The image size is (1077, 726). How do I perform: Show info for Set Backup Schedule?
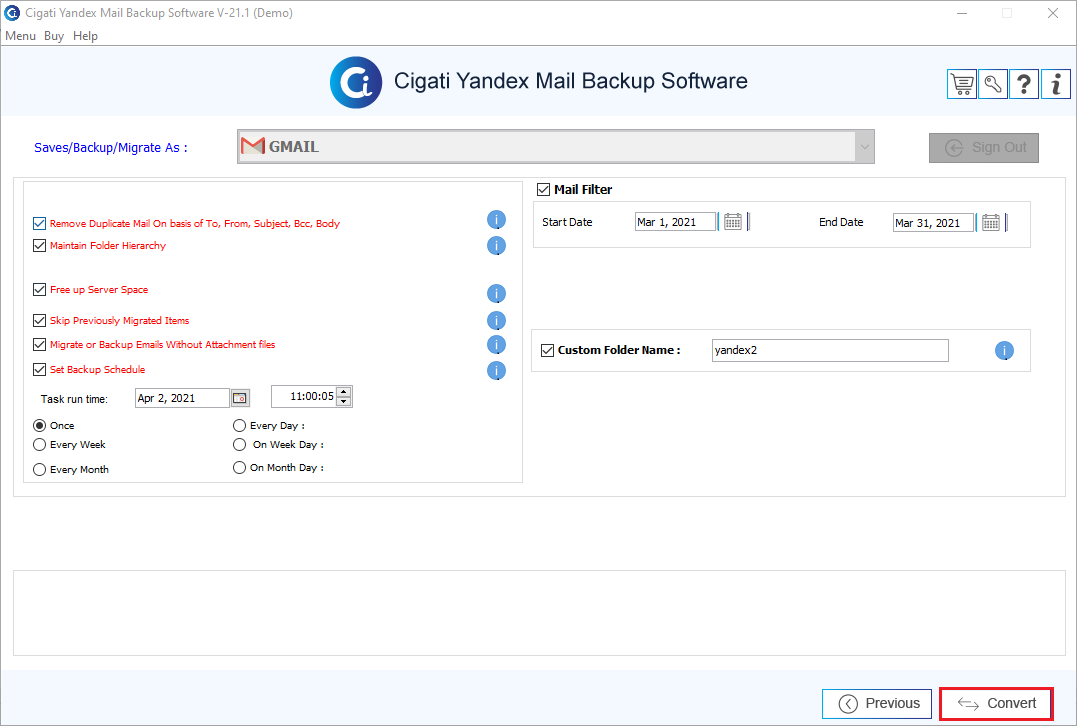pyautogui.click(x=497, y=371)
